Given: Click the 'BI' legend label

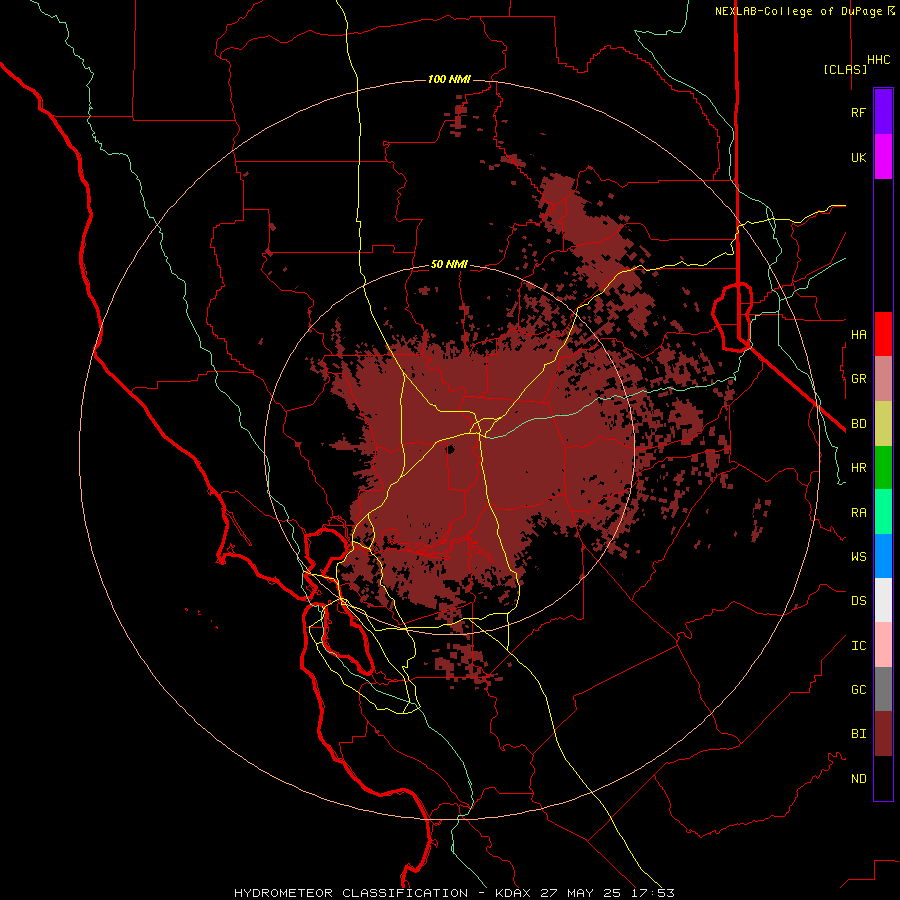Looking at the screenshot, I should coord(858,734).
